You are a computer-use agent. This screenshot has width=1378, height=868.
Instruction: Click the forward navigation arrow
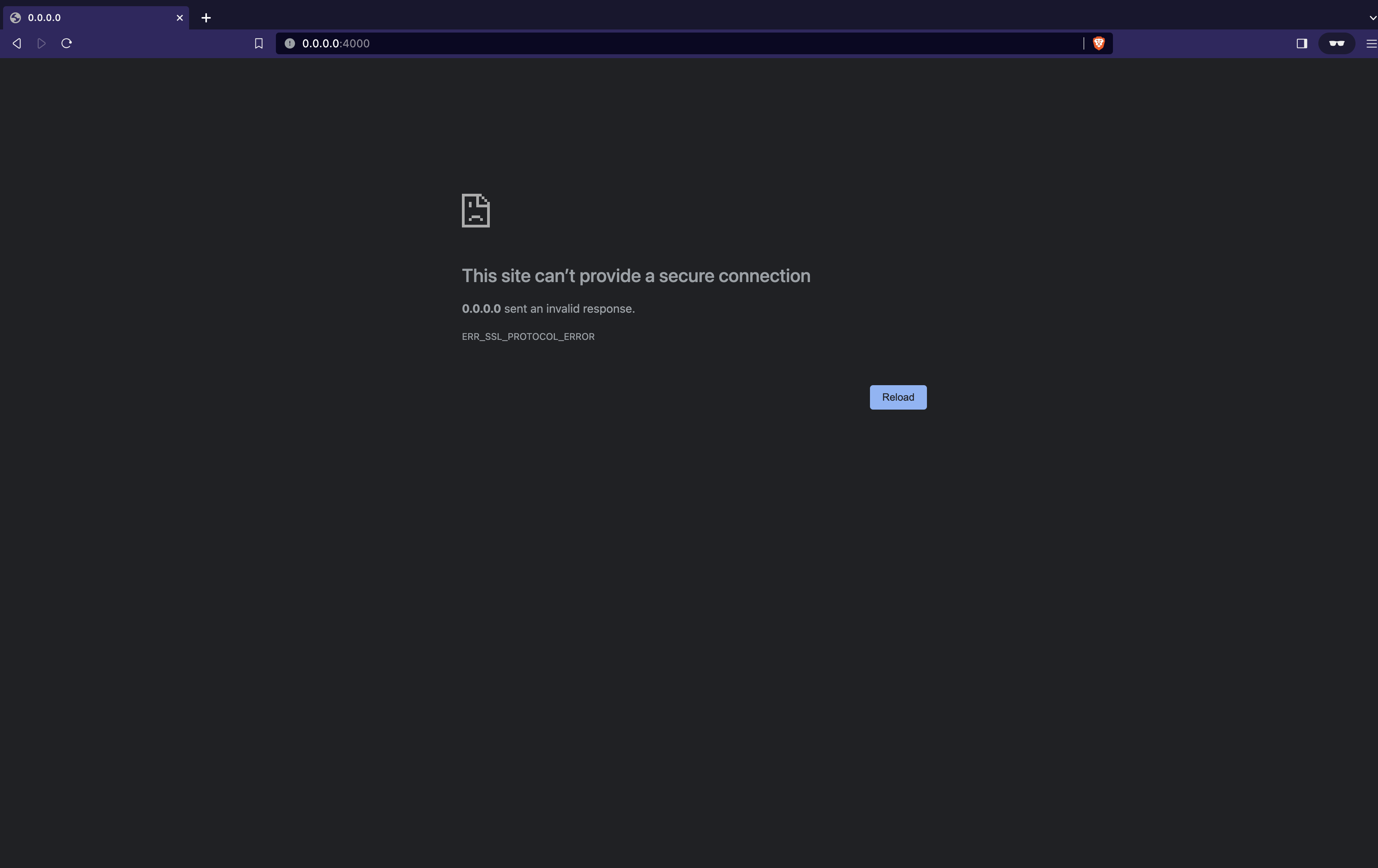coord(41,43)
